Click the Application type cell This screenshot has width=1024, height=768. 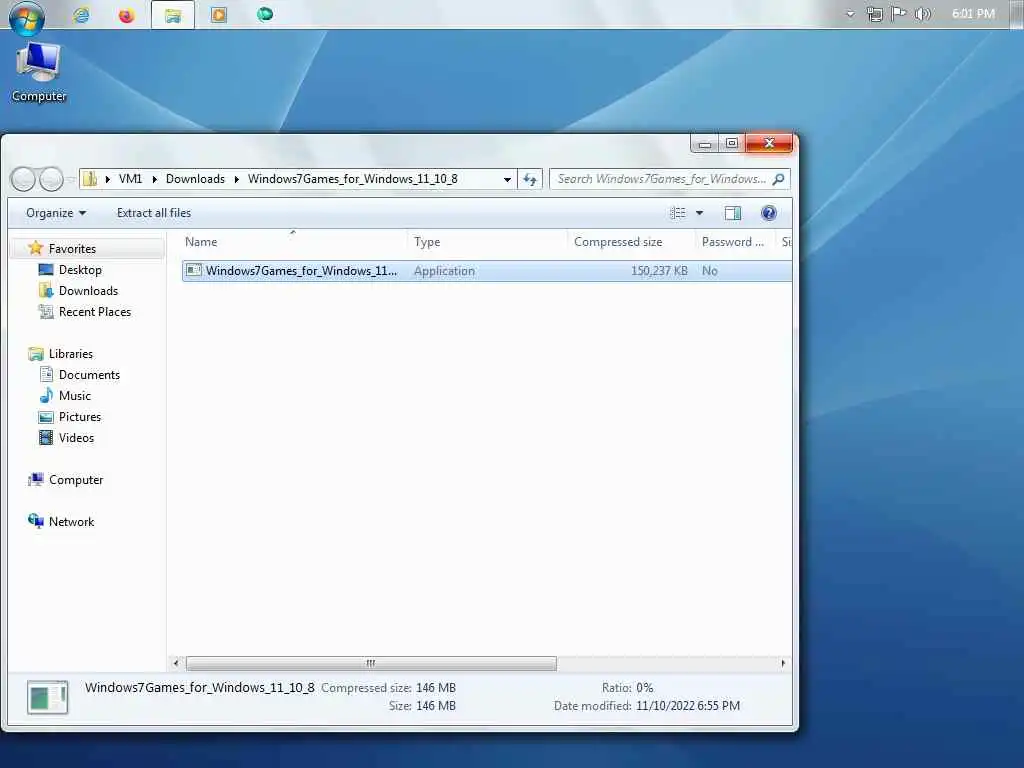point(444,270)
